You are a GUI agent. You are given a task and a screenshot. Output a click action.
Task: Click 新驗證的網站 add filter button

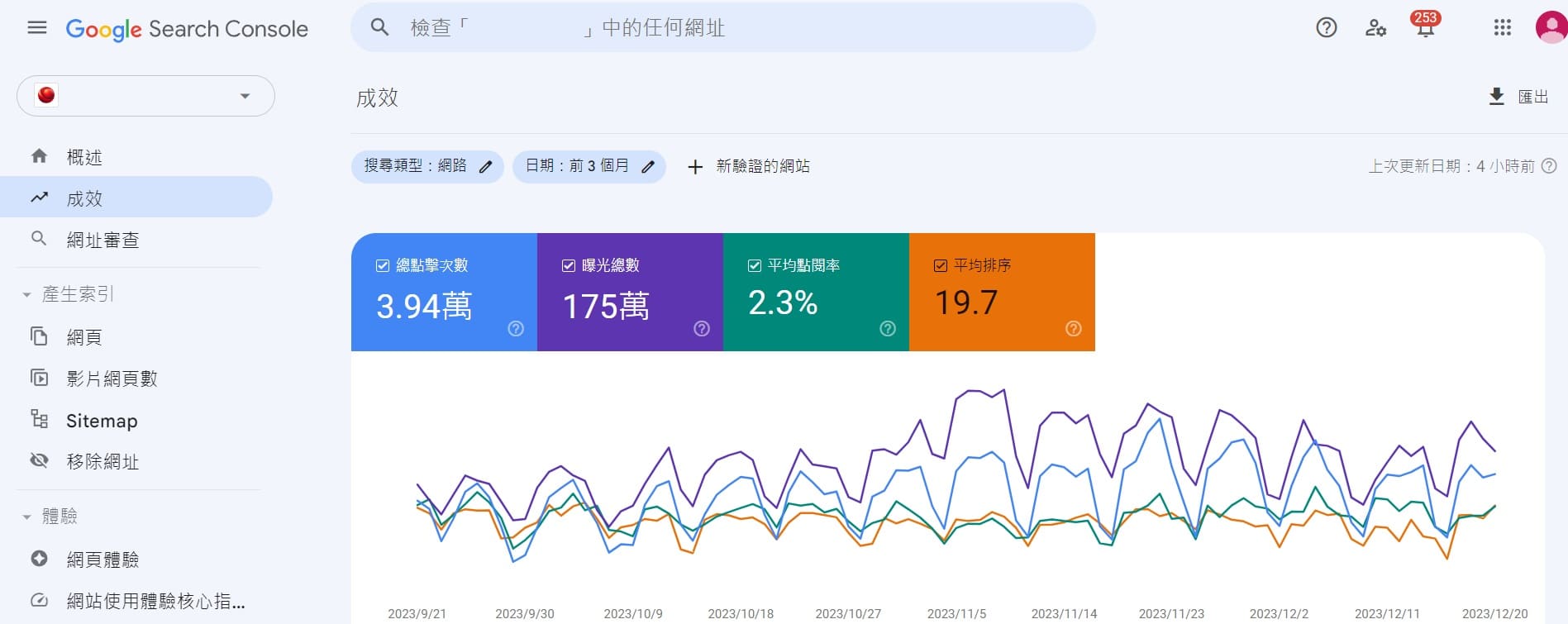click(749, 166)
